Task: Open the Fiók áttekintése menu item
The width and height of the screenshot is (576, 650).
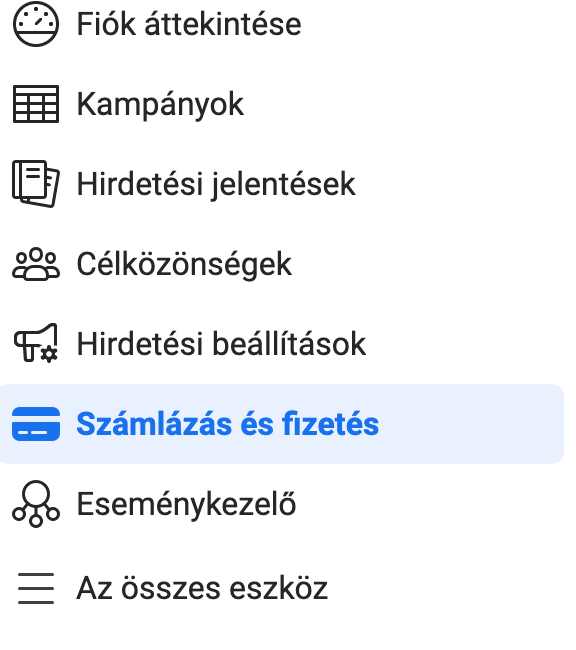Action: [x=189, y=24]
